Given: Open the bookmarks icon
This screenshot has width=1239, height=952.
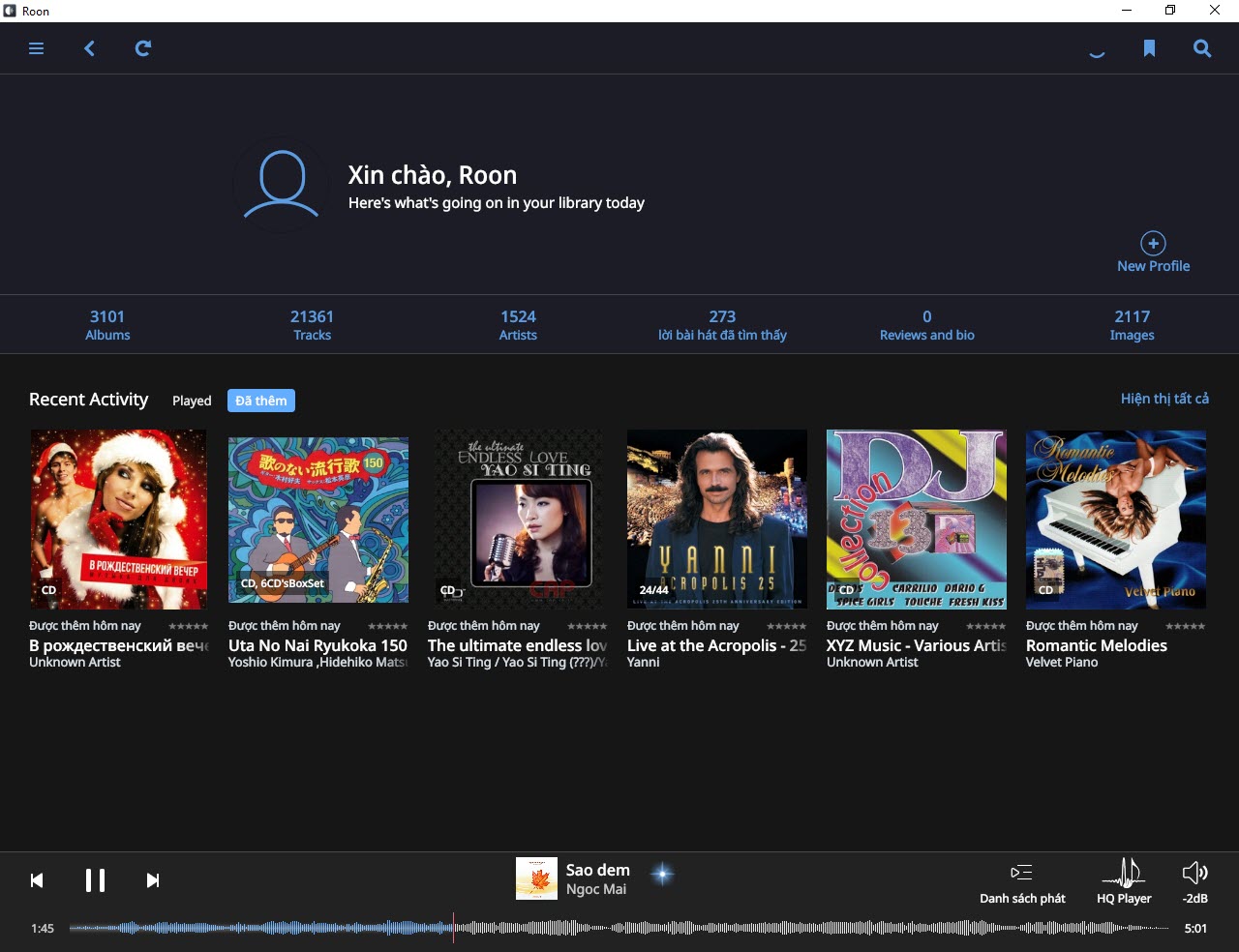Looking at the screenshot, I should [x=1149, y=48].
